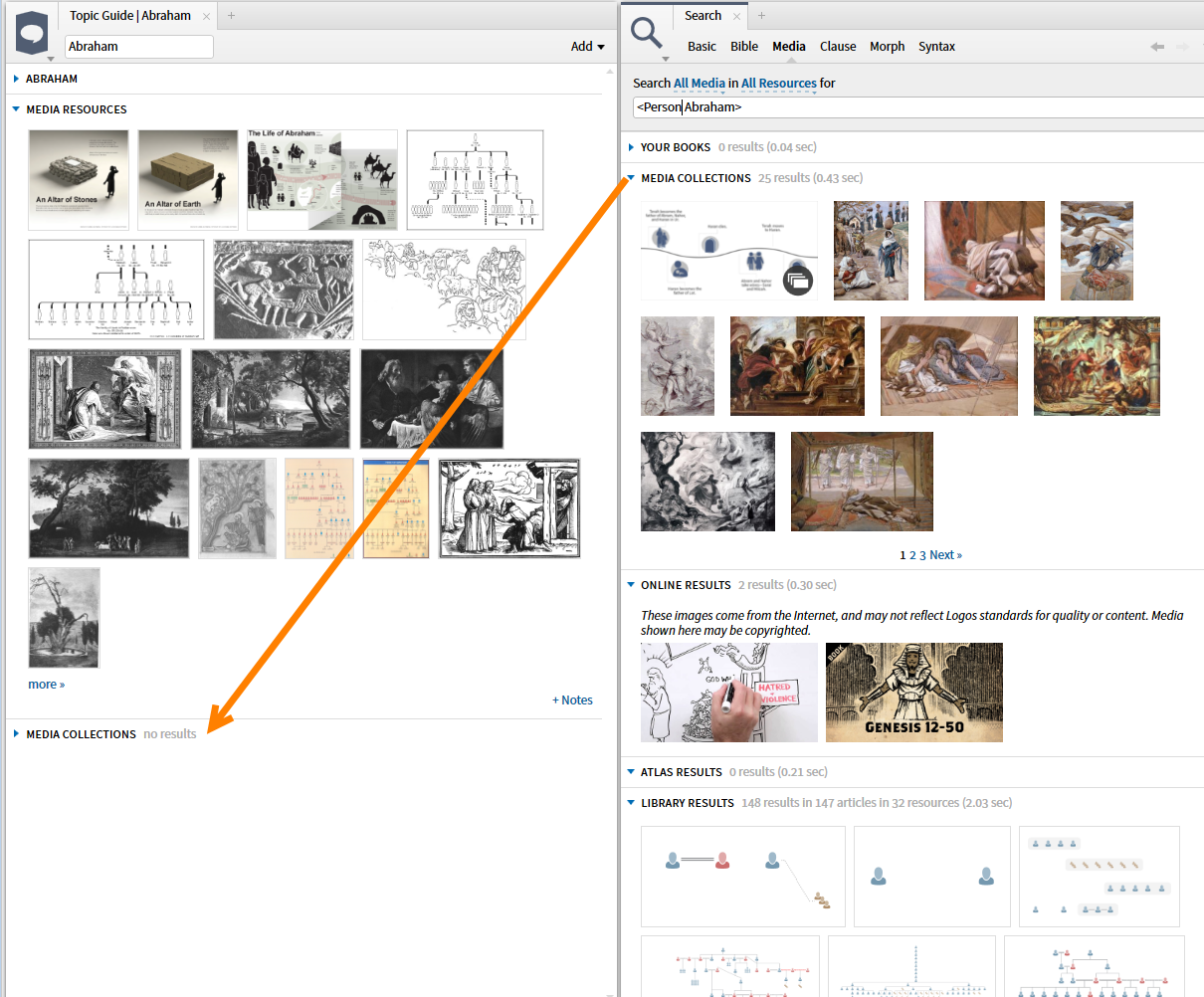1204x997 pixels.
Task: Collapse the MEDIA RESOURCES section
Action: pos(16,109)
